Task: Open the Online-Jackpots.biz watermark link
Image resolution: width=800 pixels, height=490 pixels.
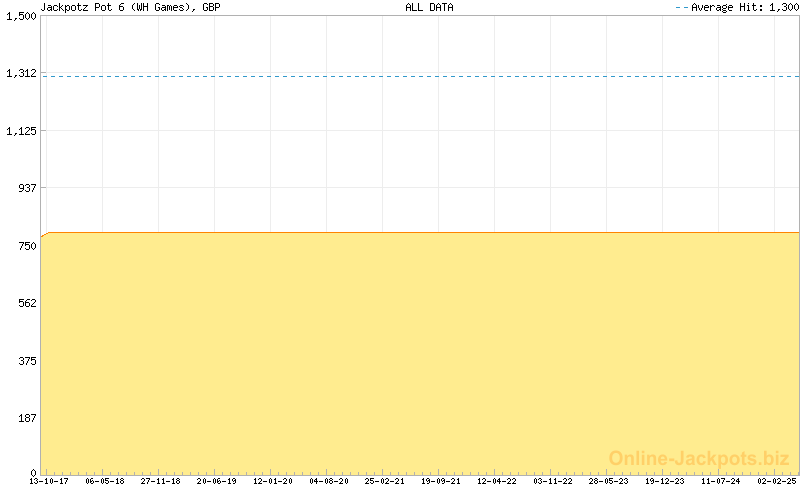Action: (x=699, y=458)
